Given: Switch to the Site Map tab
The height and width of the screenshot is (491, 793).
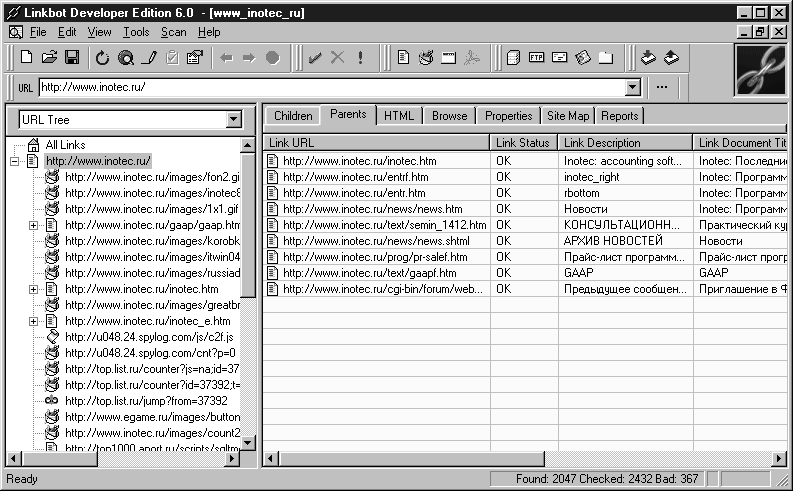Looking at the screenshot, I should [x=568, y=116].
